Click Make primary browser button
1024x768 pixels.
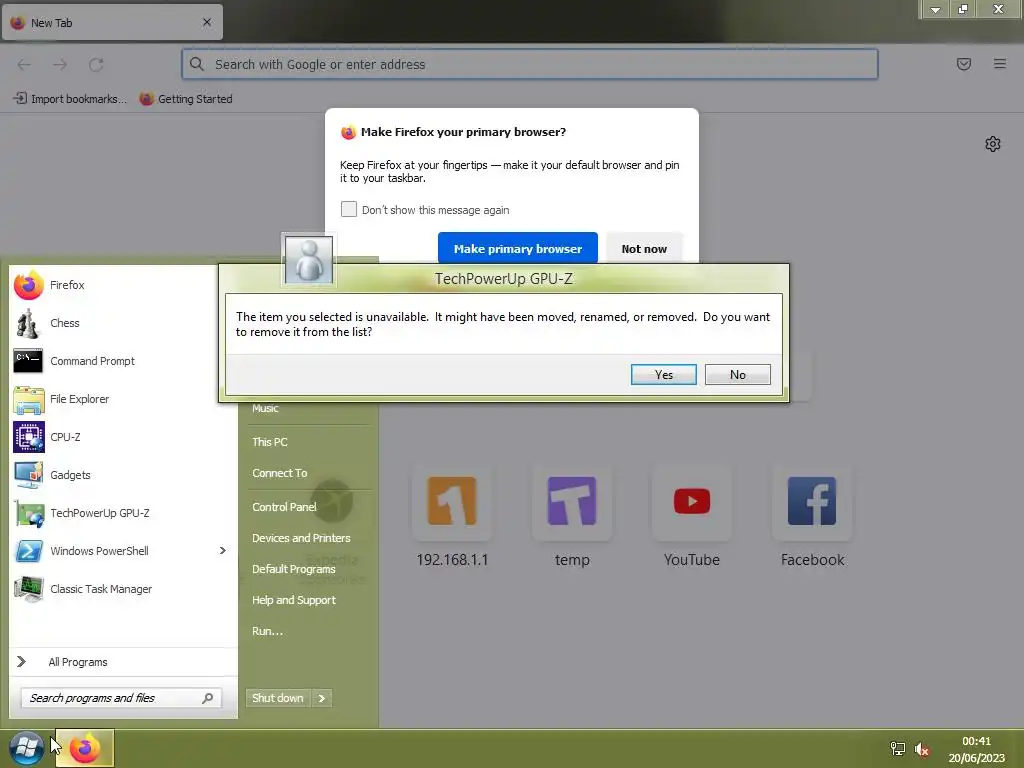(518, 249)
